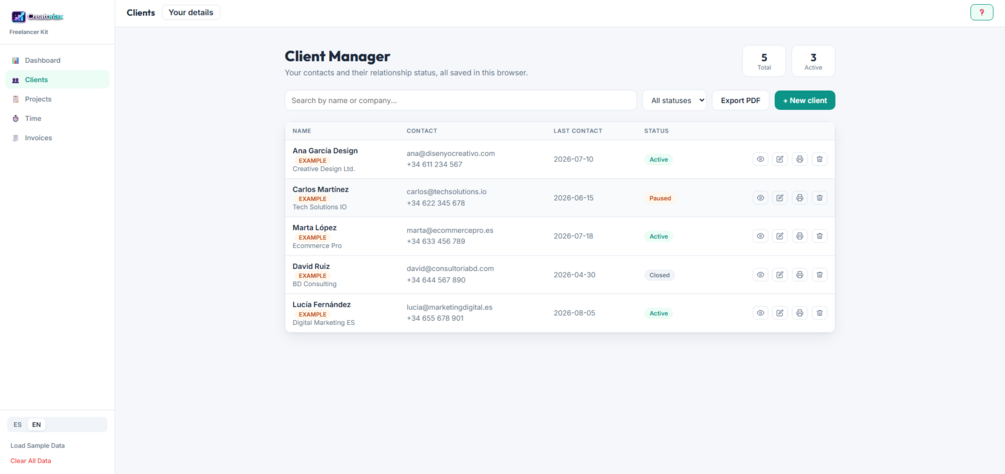The image size is (1005, 474).
Task: Focus the search by name field
Action: point(460,100)
